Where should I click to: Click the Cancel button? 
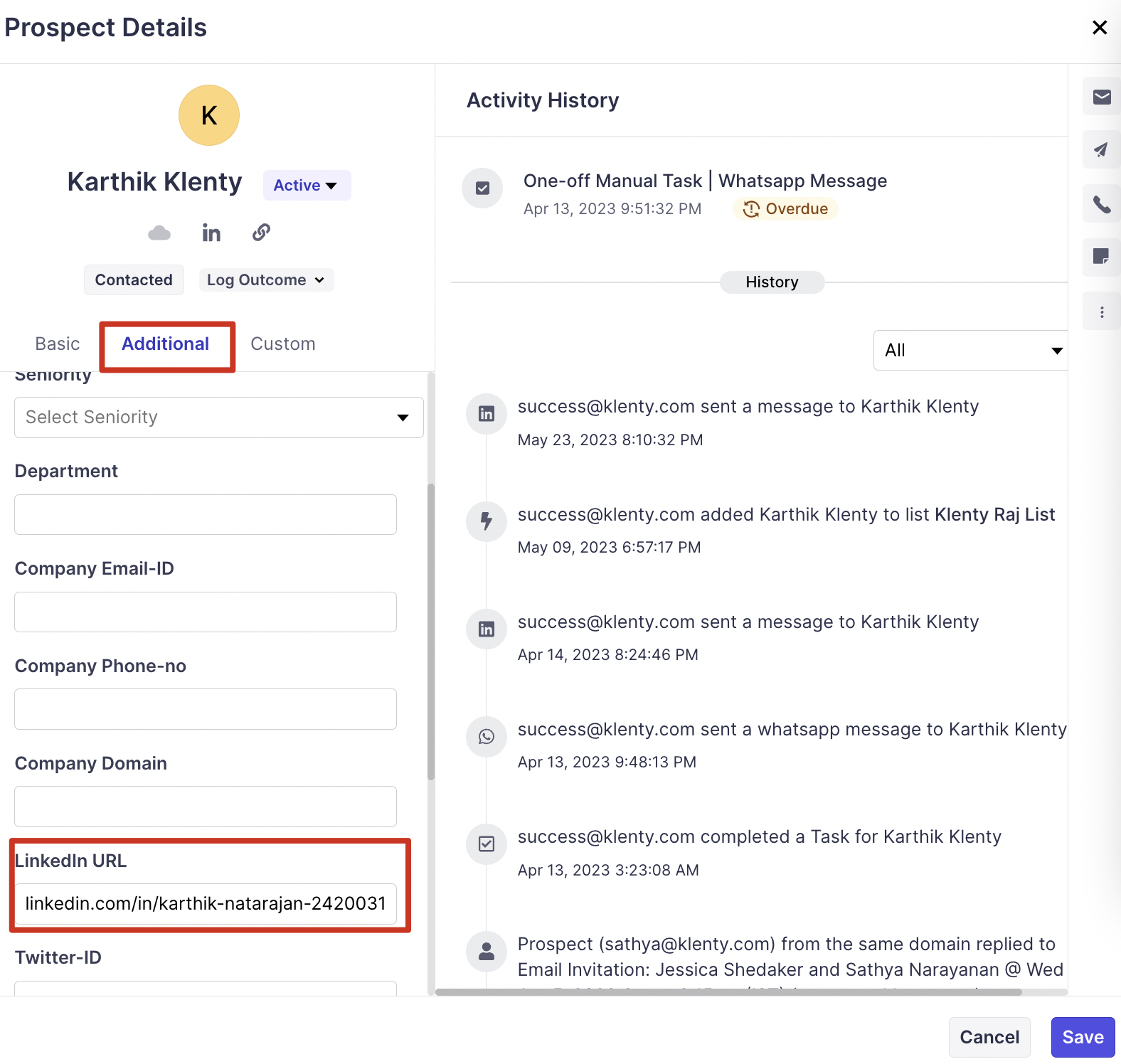click(989, 1037)
